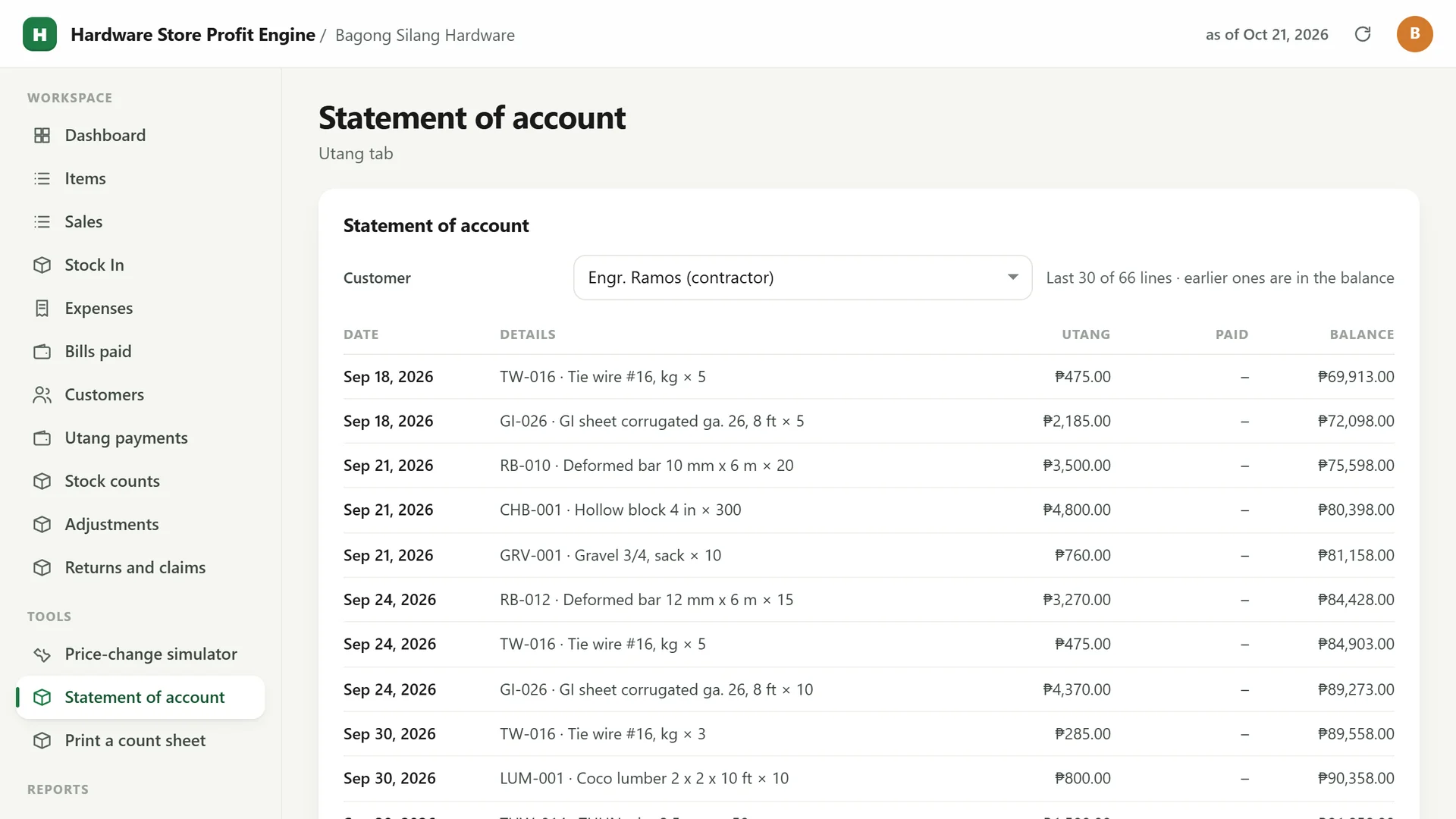This screenshot has width=1456, height=819.
Task: Open Print a count sheet
Action: (141, 740)
